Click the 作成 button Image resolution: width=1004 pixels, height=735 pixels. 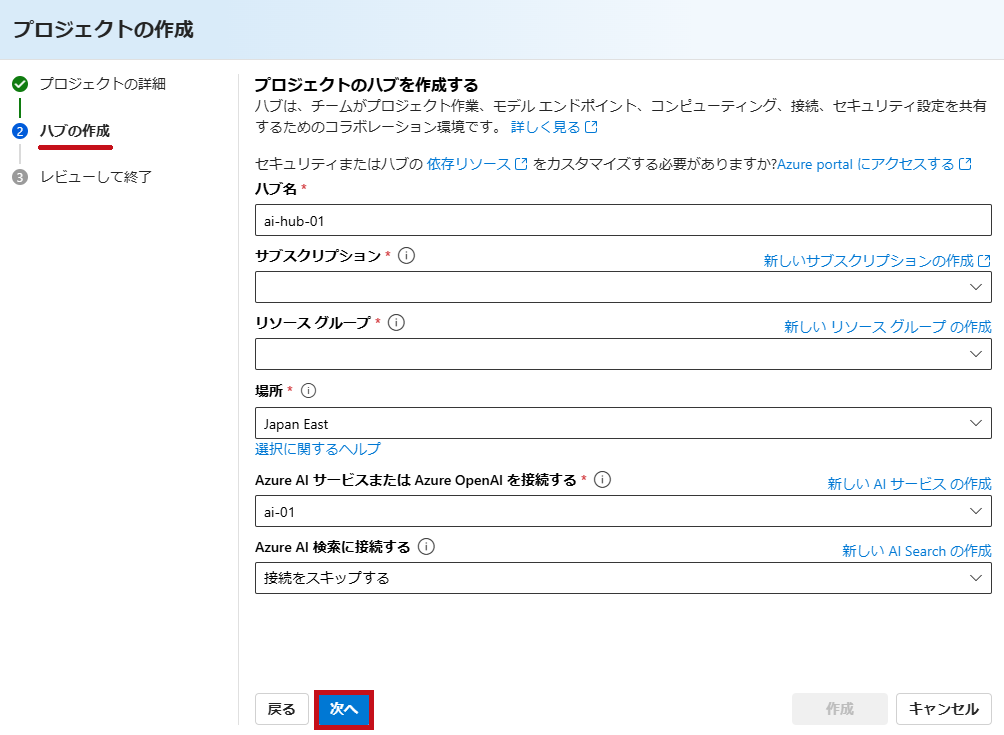(839, 709)
